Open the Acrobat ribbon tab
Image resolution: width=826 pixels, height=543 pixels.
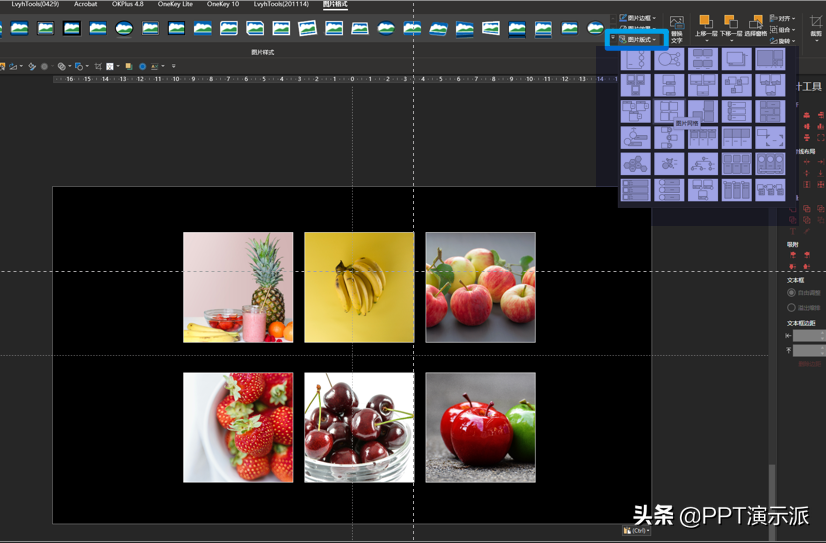point(85,4)
